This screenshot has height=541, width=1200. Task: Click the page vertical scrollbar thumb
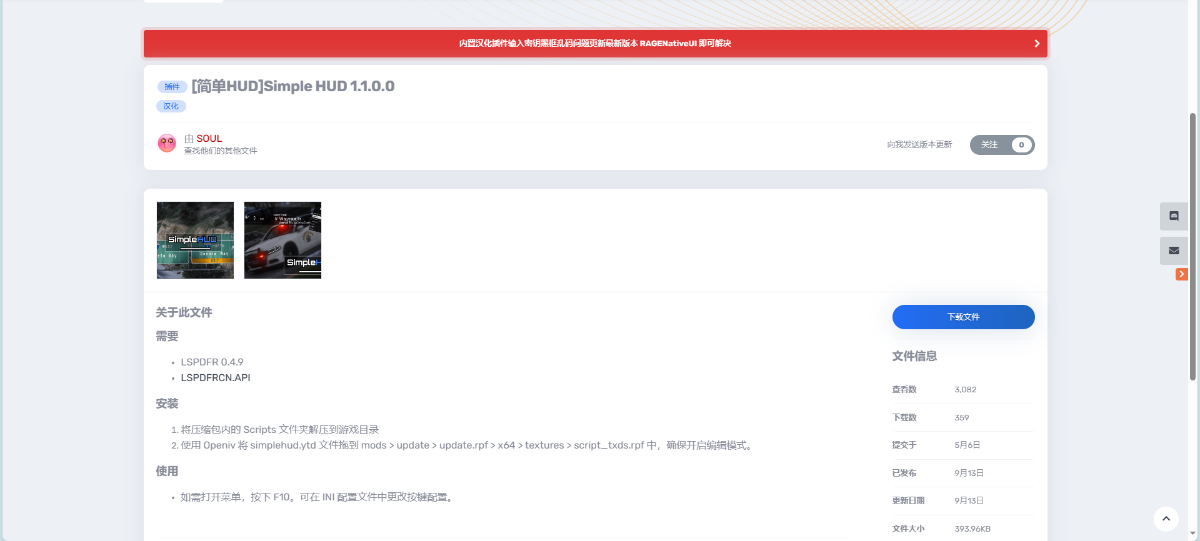pyautogui.click(x=1192, y=246)
